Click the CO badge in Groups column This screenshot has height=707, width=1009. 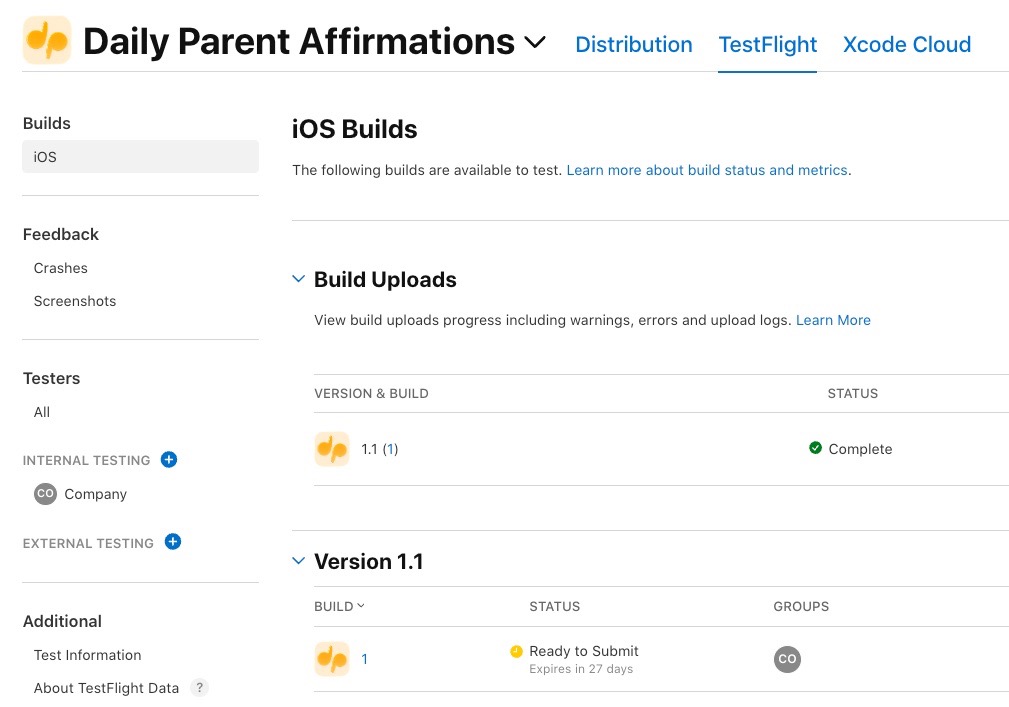(787, 659)
